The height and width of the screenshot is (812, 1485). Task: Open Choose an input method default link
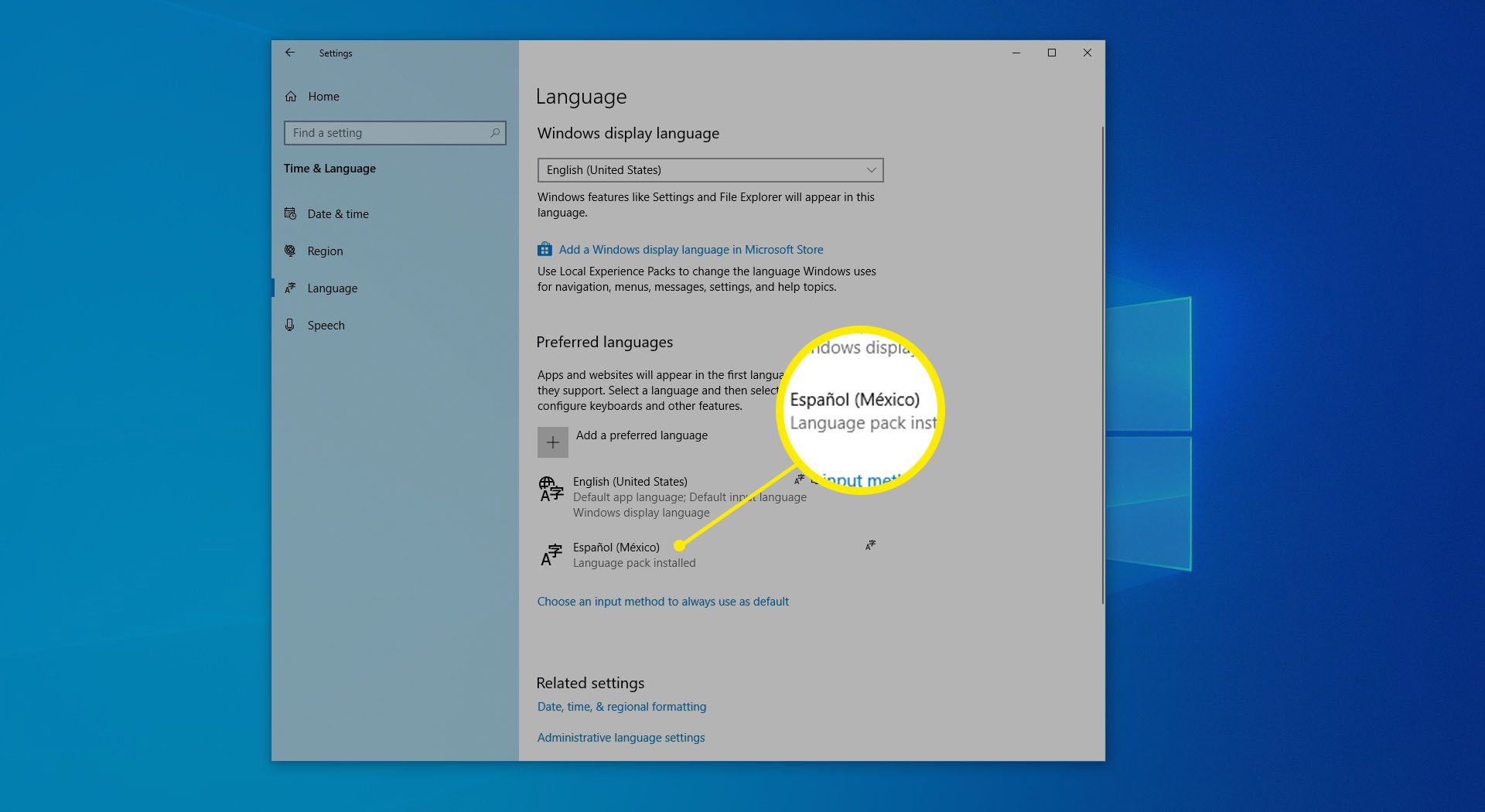click(x=663, y=602)
